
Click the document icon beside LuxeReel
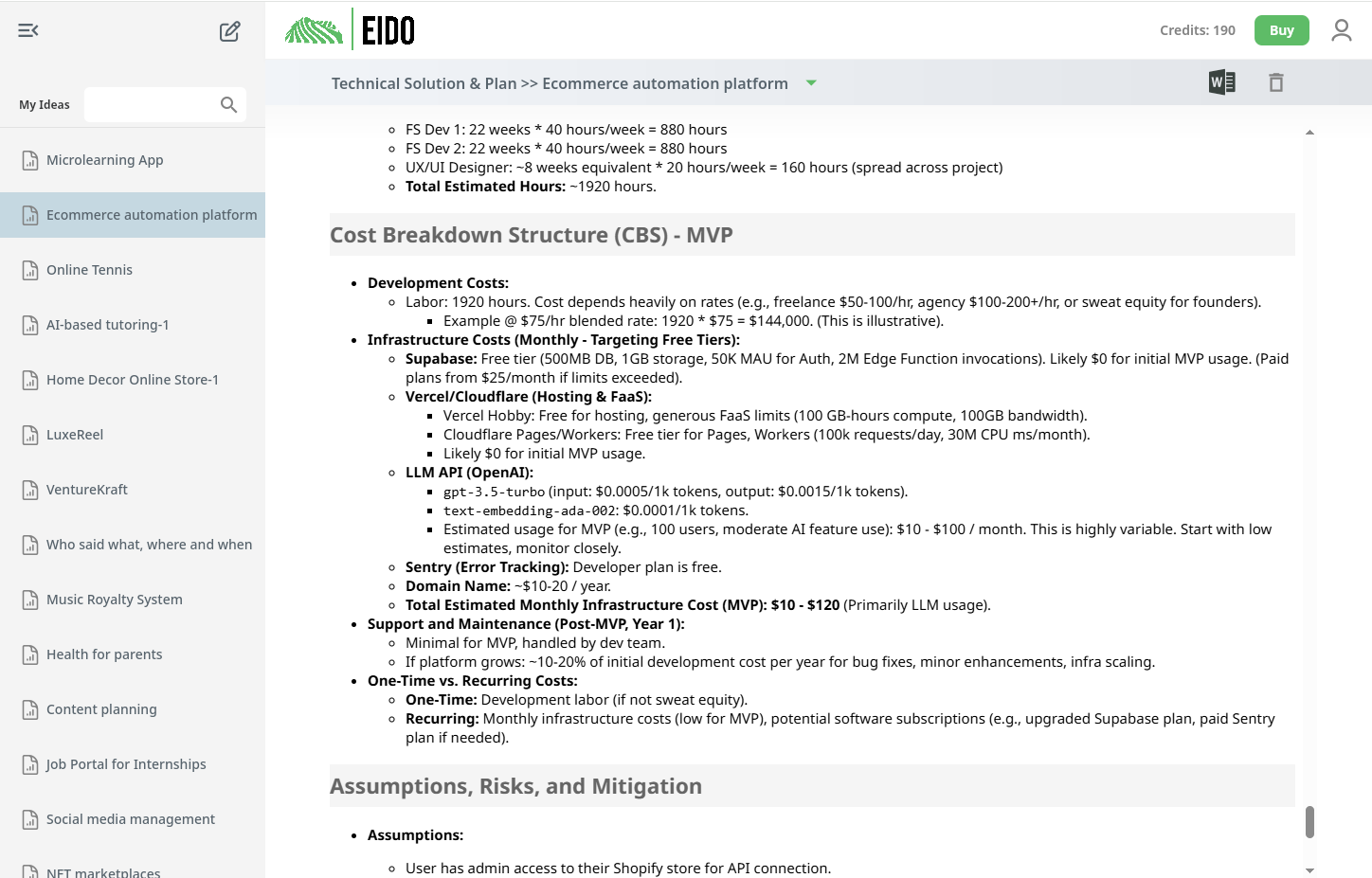(28, 434)
